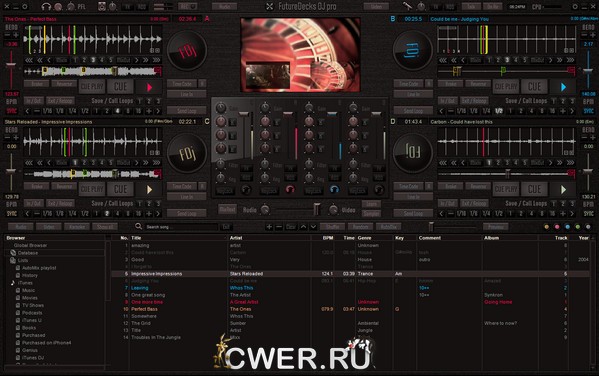Select the blue color dot

point(567,227)
